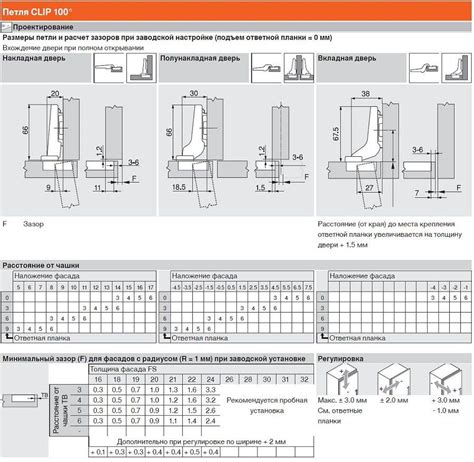Click column header 24 in the facade thickness table
This screenshot has width=474, height=462.
pos(210,379)
